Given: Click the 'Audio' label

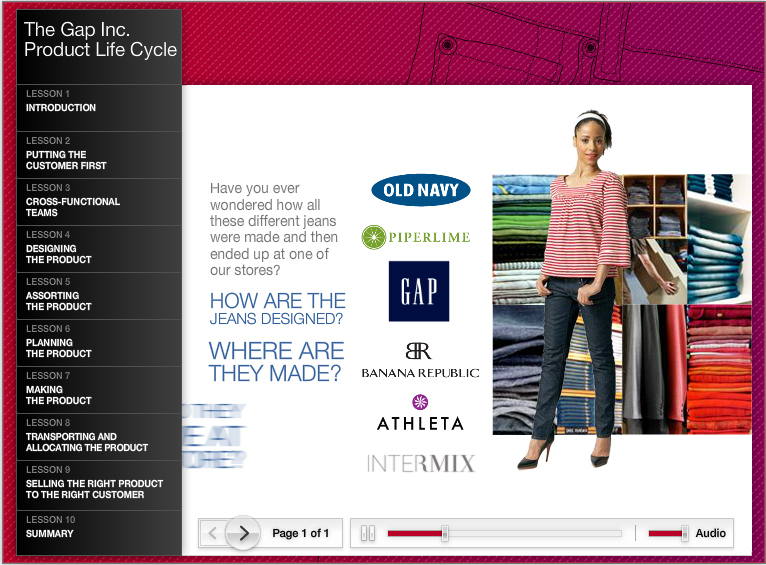Looking at the screenshot, I should coord(710,533).
